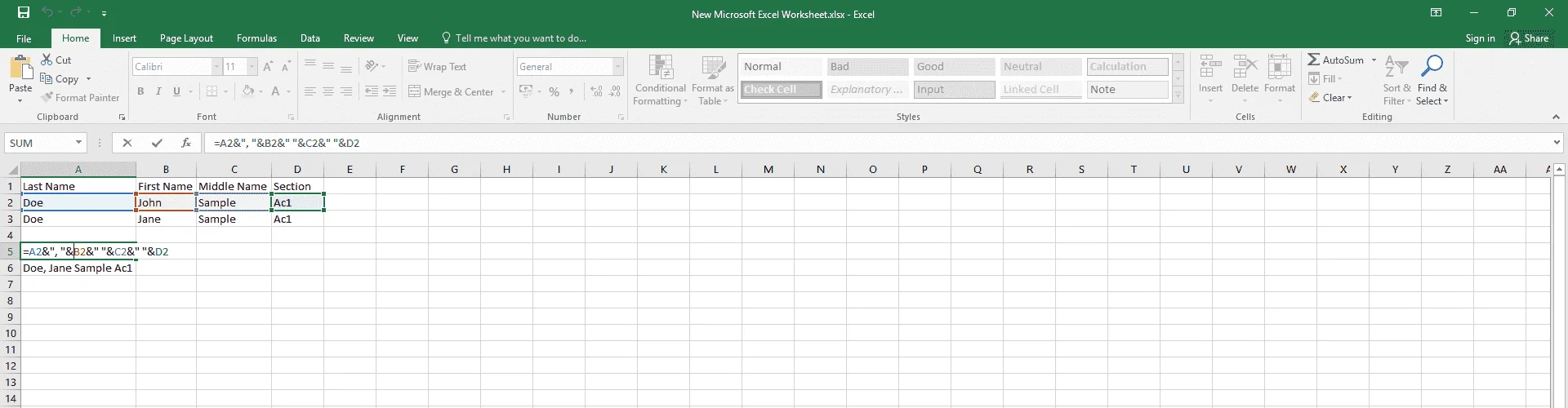Open the AutoSum dropdown arrow
The width and height of the screenshot is (1568, 408).
1374,60
